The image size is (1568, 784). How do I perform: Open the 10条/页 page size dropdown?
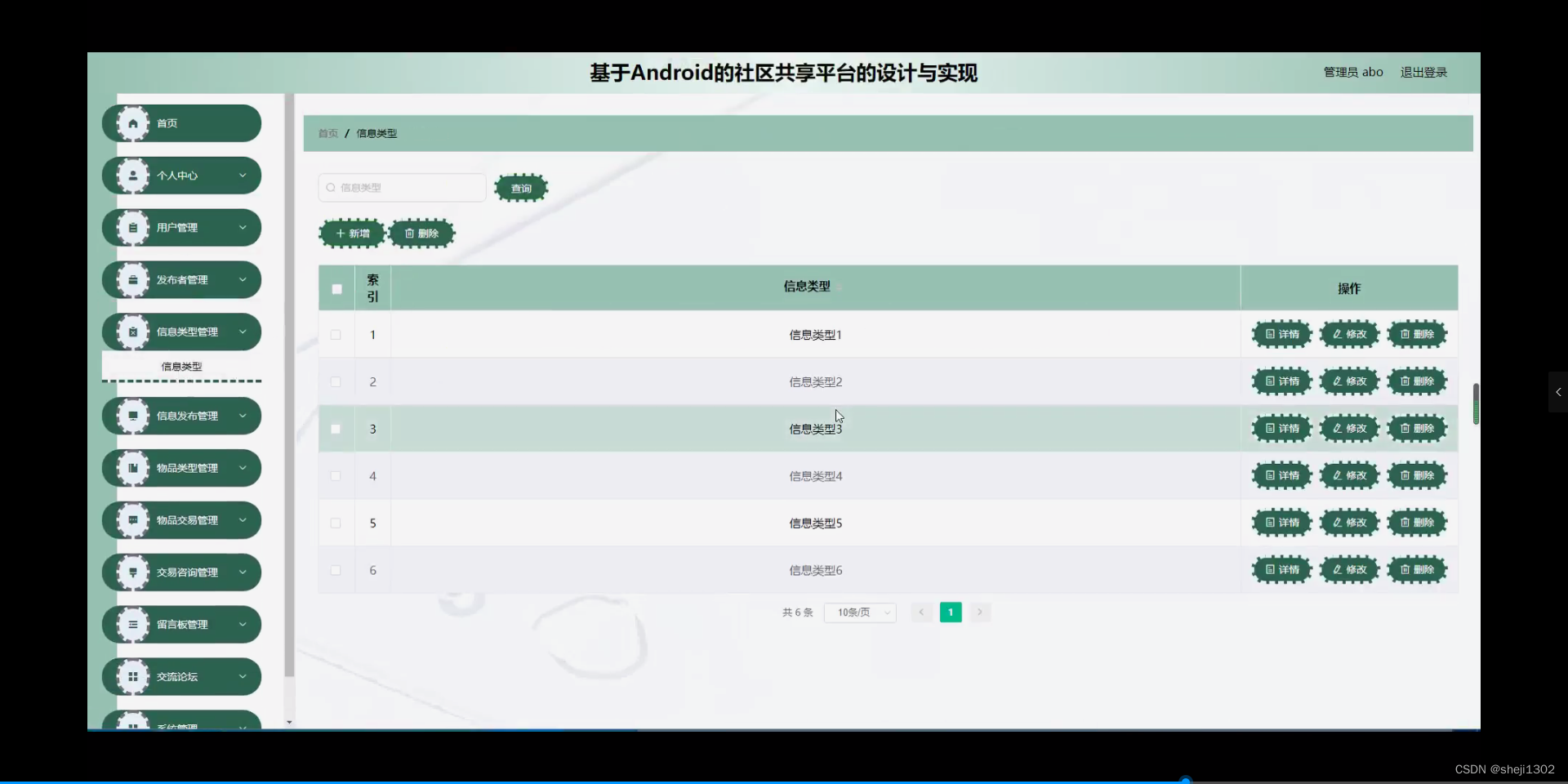click(859, 612)
